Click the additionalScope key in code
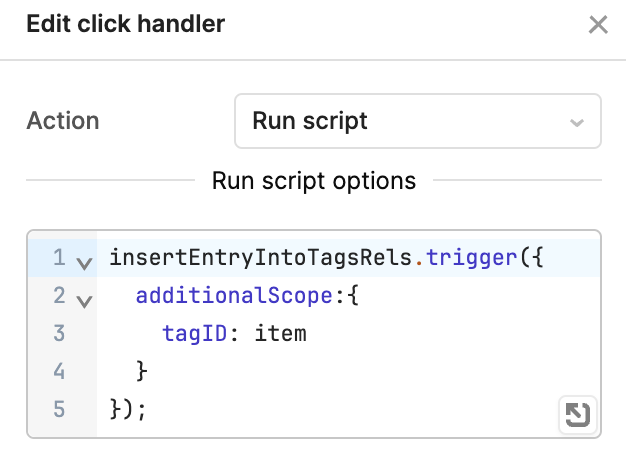The width and height of the screenshot is (626, 452). (x=234, y=296)
